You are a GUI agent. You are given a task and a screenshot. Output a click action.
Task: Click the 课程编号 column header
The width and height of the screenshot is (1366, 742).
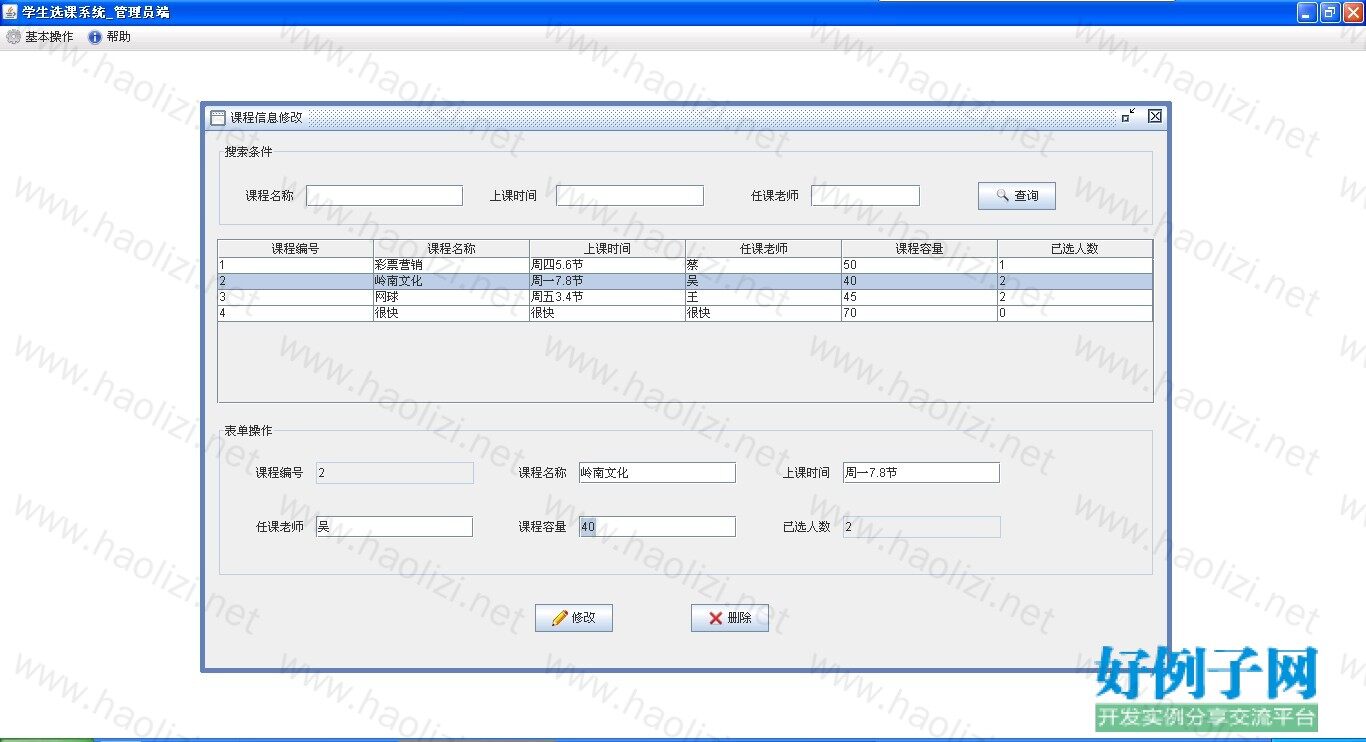point(295,248)
